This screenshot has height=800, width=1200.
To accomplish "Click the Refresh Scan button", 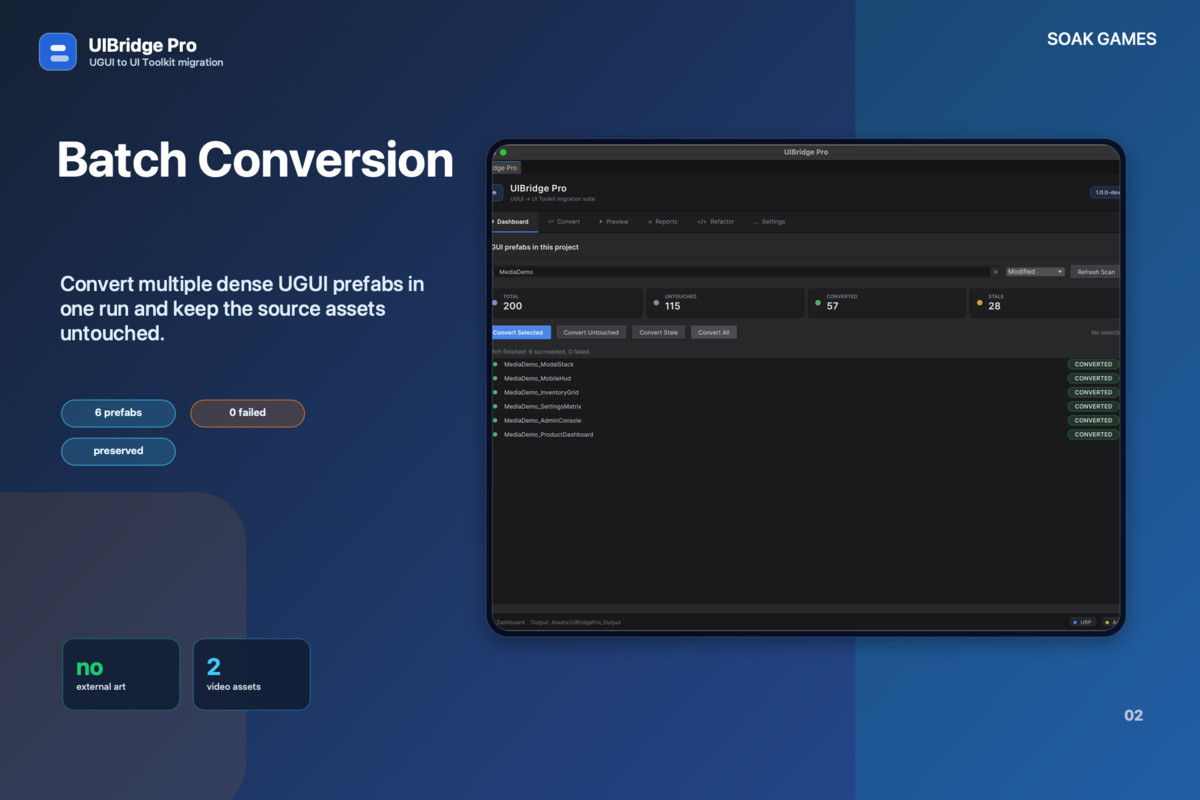I will [x=1095, y=272].
